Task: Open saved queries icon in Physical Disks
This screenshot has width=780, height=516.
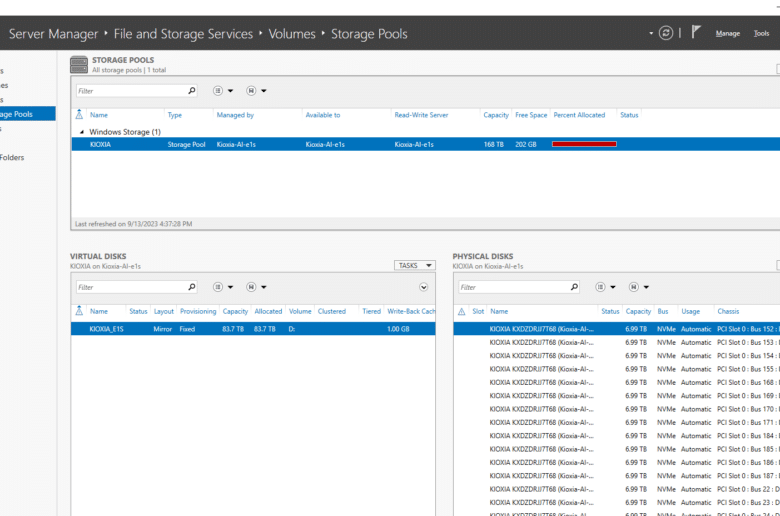Action: tap(633, 287)
